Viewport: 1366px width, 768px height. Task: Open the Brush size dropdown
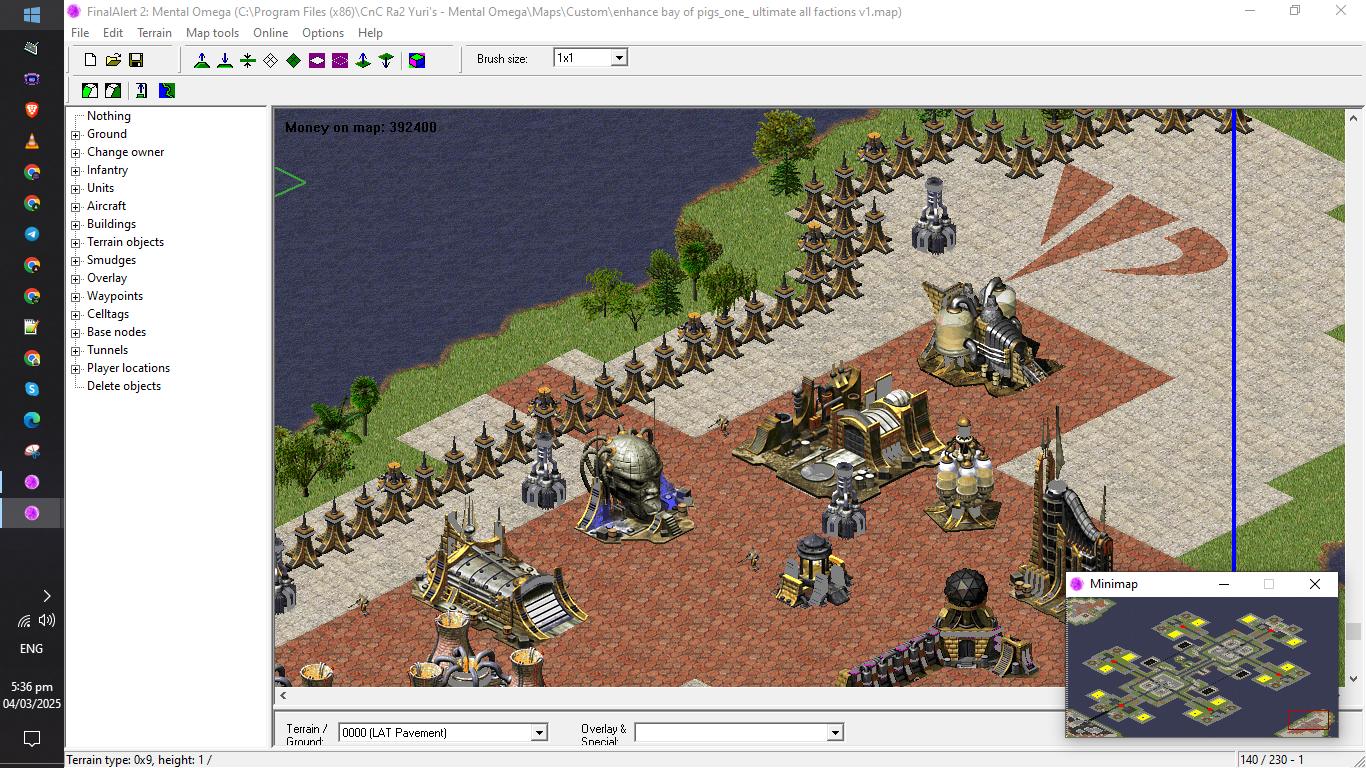click(619, 58)
